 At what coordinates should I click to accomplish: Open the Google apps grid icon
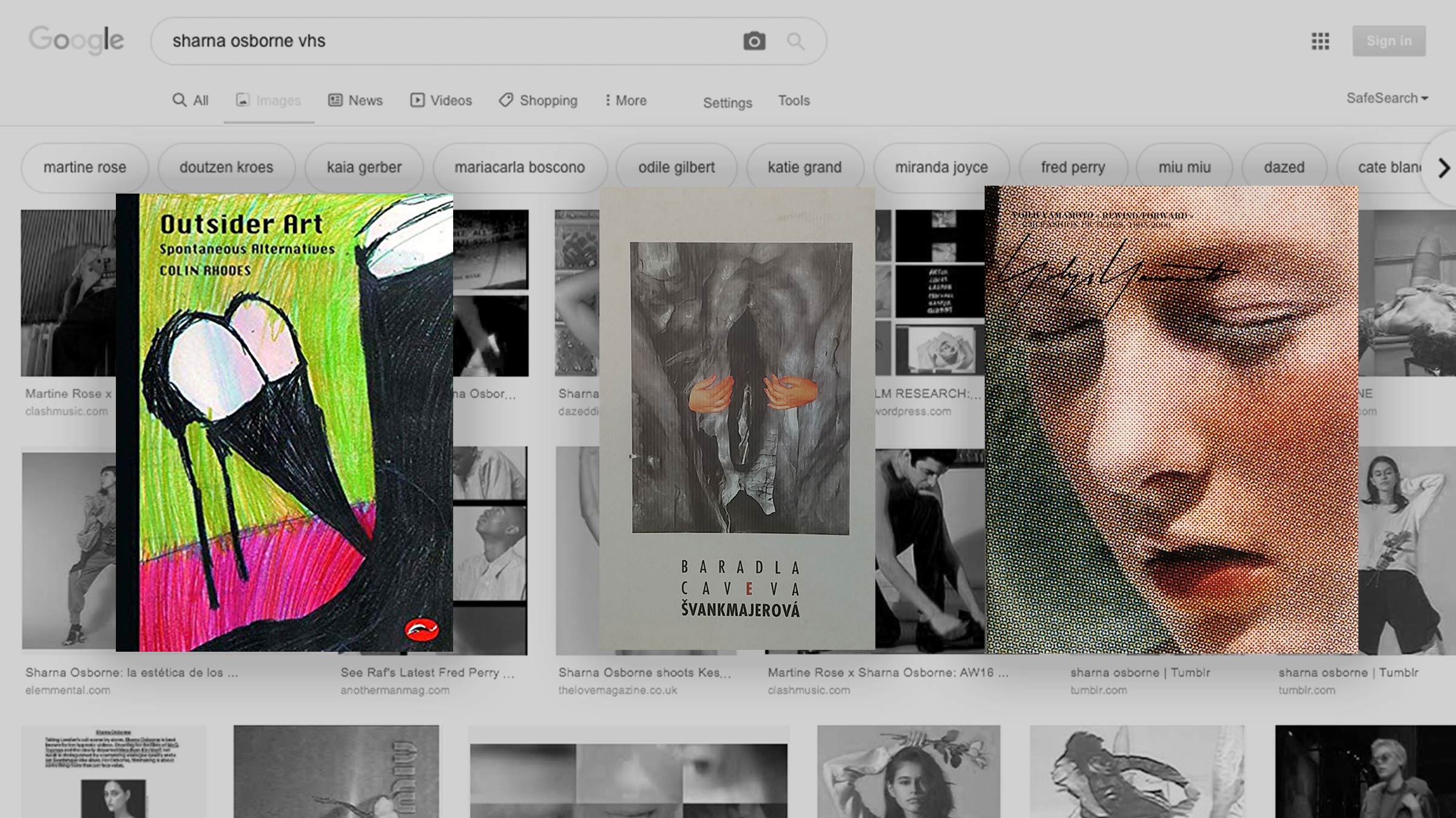(x=1320, y=41)
